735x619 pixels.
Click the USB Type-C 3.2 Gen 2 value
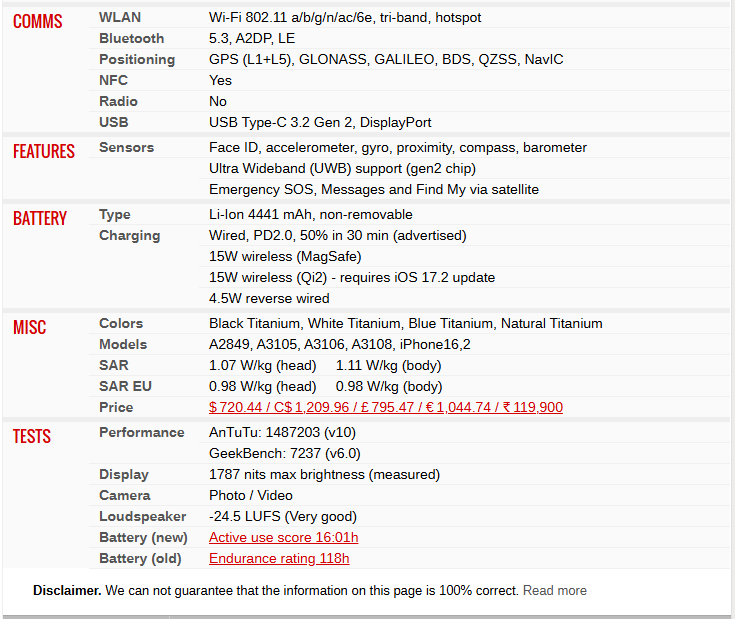tap(320, 122)
